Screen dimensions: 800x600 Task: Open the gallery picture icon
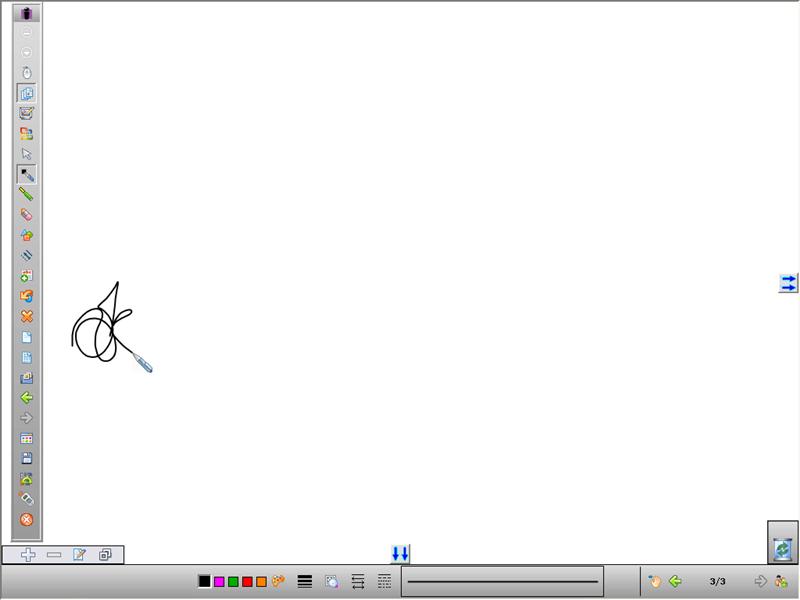pyautogui.click(x=27, y=479)
